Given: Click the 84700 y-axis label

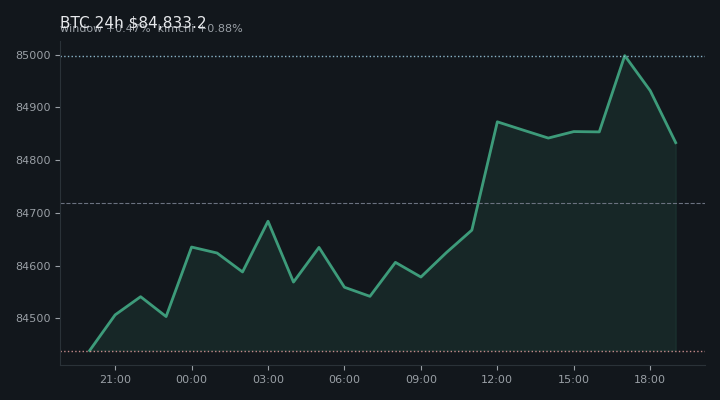Looking at the screenshot, I should coord(33,214).
